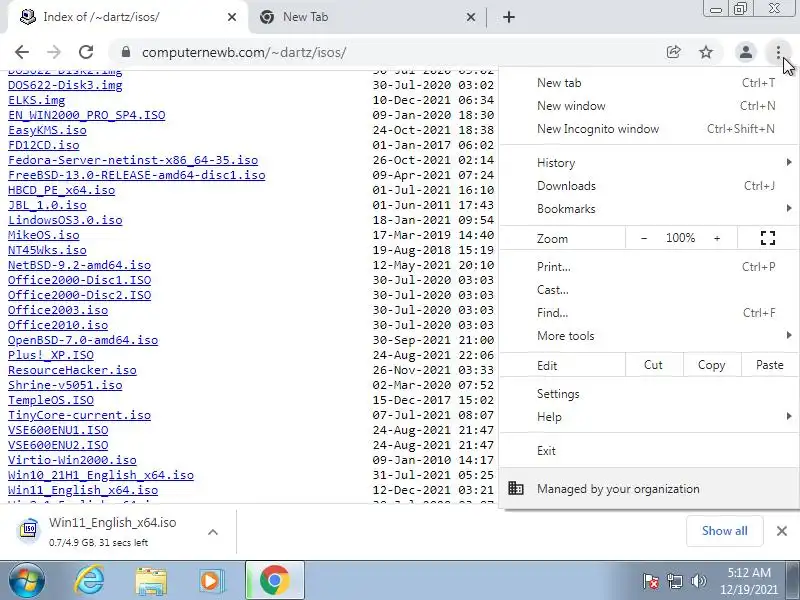Choose Print... from the menu
This screenshot has width=800, height=600.
649,266
